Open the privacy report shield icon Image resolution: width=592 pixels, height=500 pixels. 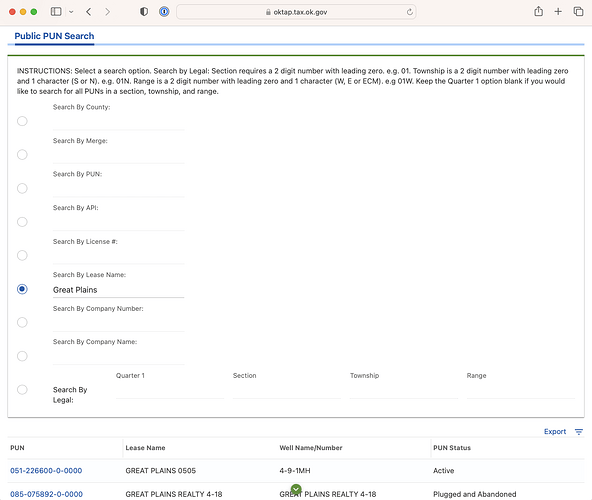pyautogui.click(x=144, y=12)
